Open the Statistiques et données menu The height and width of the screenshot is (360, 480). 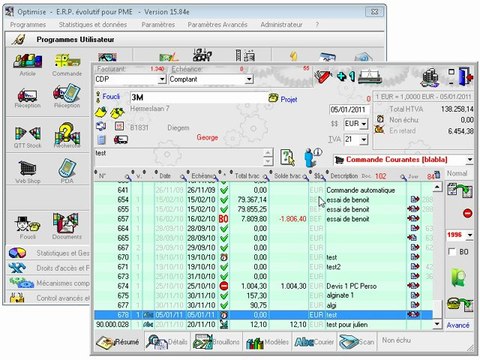(x=93, y=25)
